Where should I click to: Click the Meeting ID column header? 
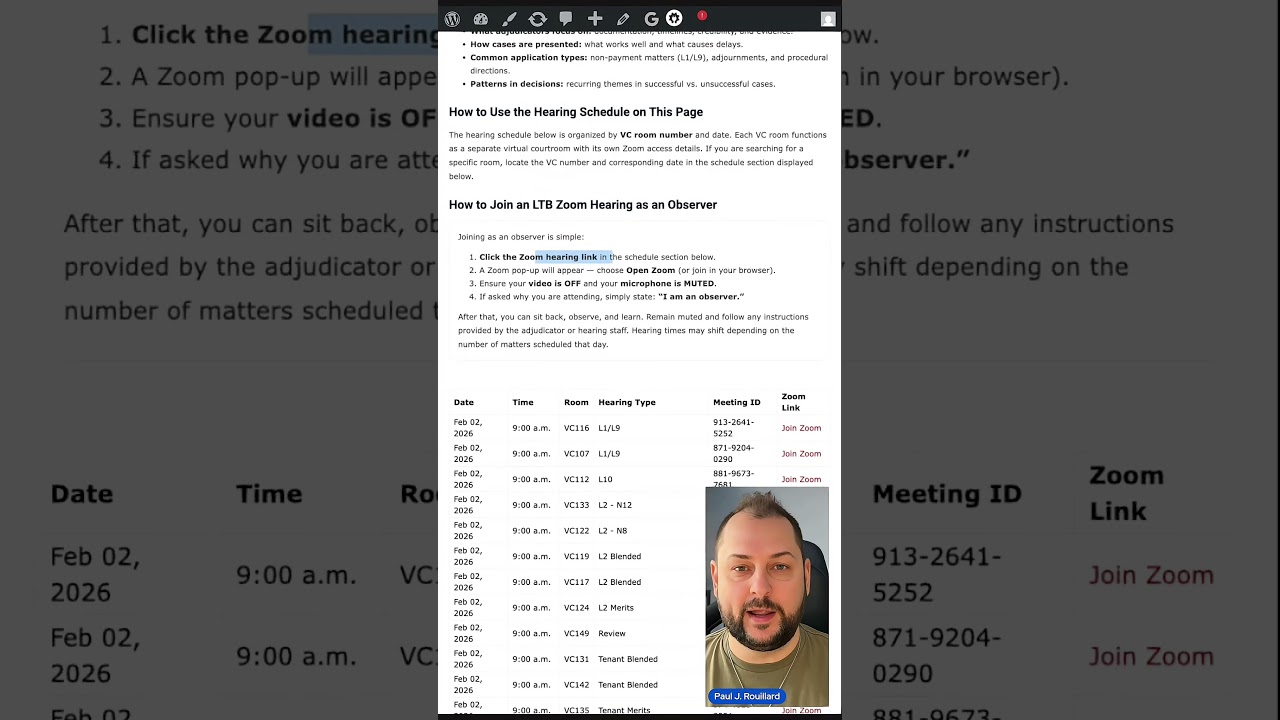(x=737, y=402)
